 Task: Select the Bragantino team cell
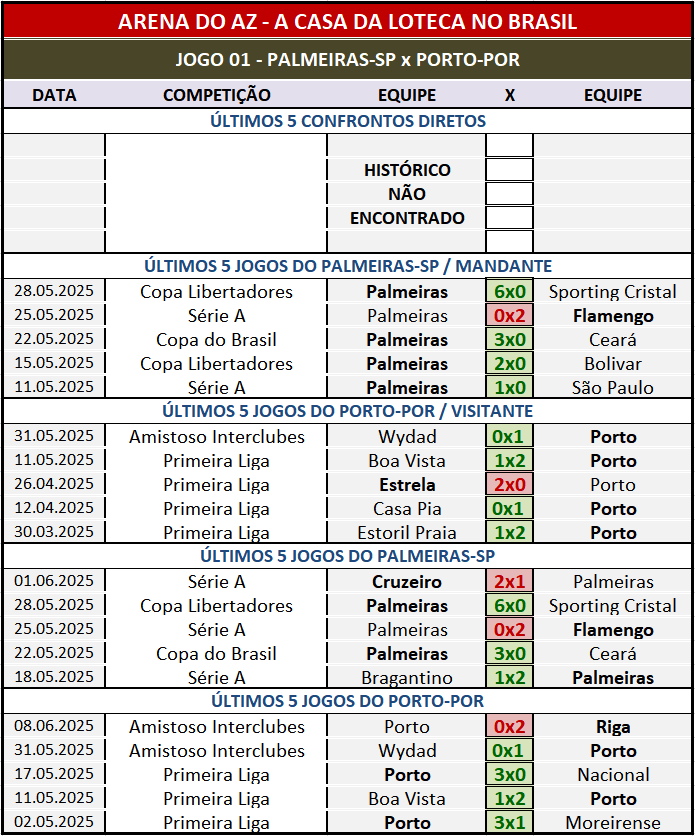coord(407,678)
